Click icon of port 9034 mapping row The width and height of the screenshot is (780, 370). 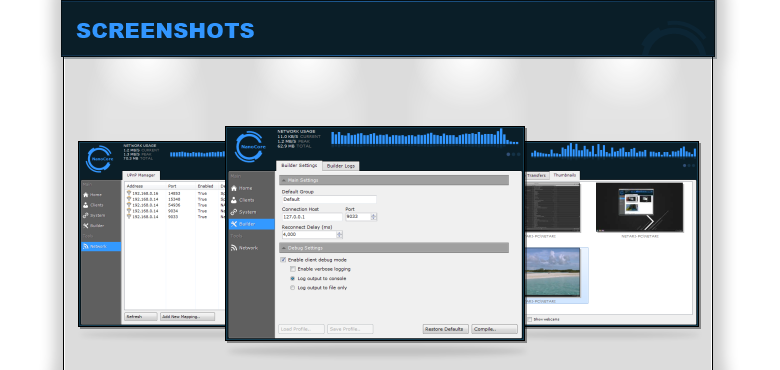pos(129,211)
